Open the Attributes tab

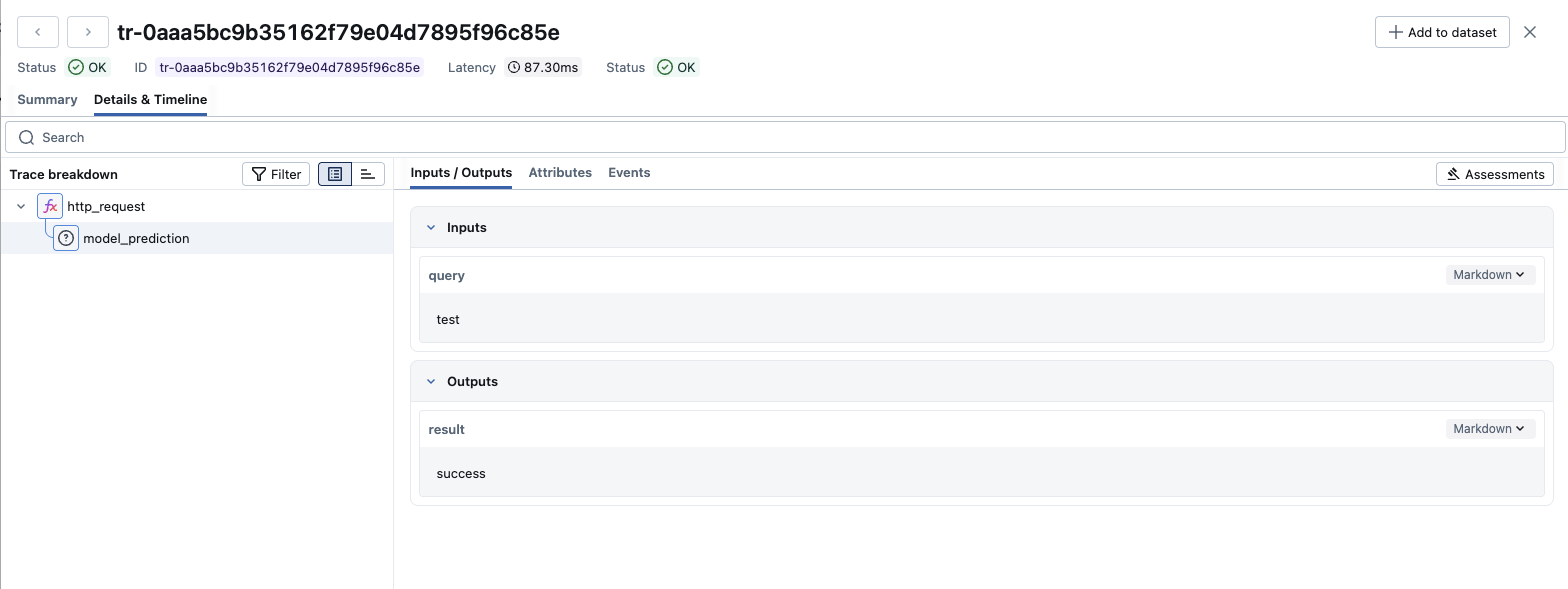pos(560,173)
